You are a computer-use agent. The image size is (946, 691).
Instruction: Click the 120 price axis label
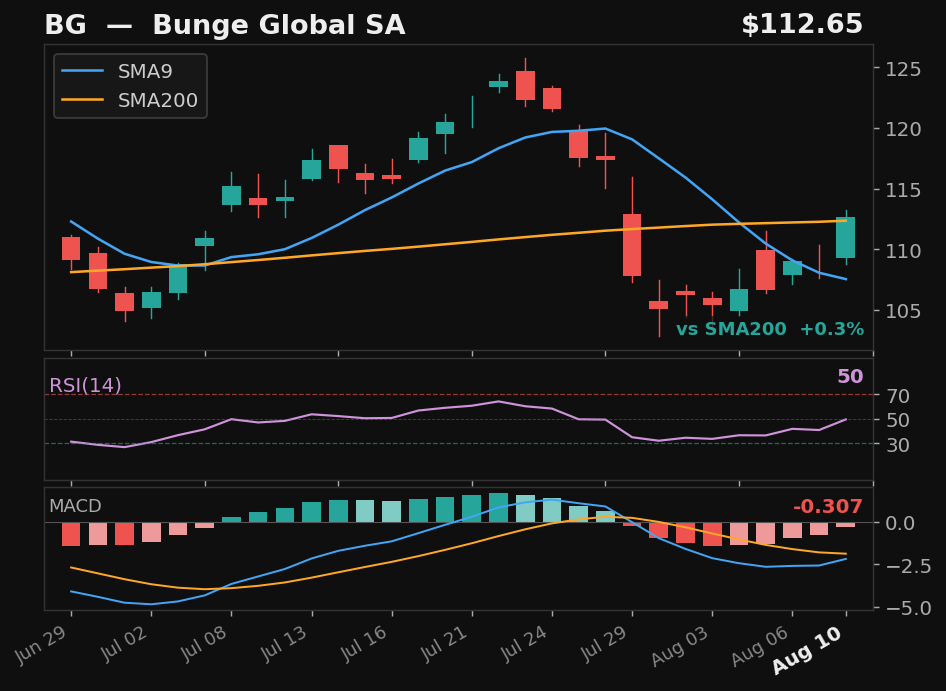coord(903,129)
